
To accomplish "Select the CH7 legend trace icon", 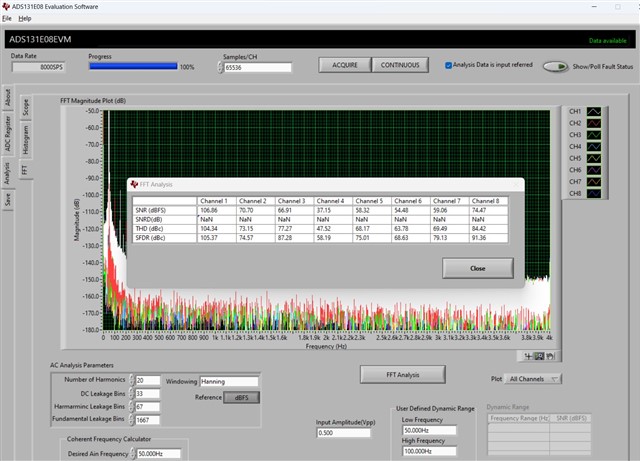I will 594,182.
